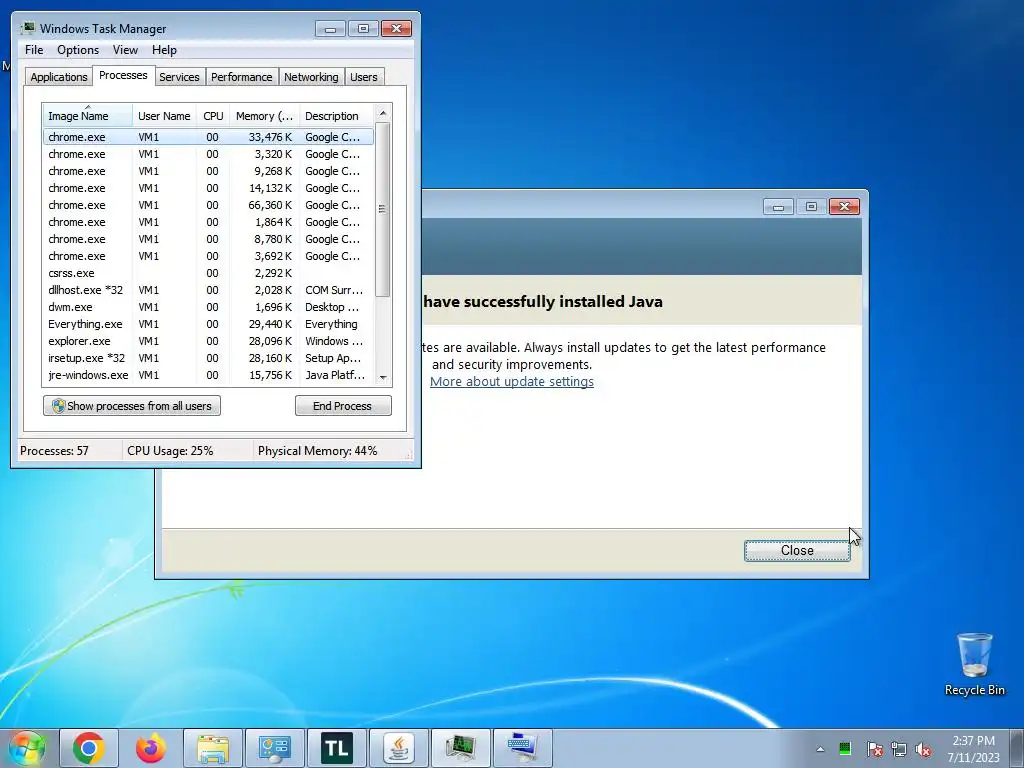Open the control panel taskbar icon
This screenshot has width=1024, height=768.
pos(275,748)
